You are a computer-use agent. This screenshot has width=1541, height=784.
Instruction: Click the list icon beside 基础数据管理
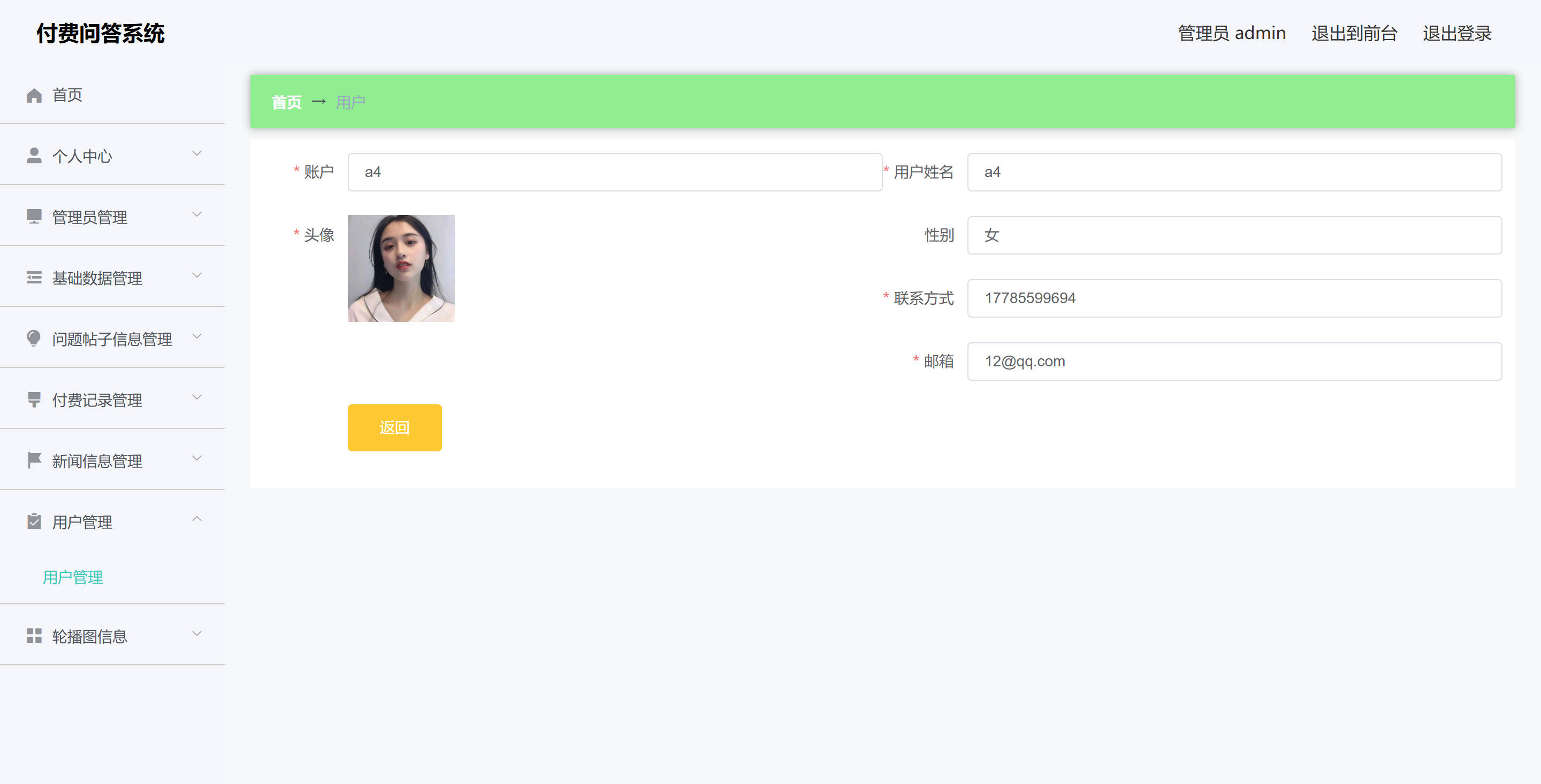tap(34, 278)
